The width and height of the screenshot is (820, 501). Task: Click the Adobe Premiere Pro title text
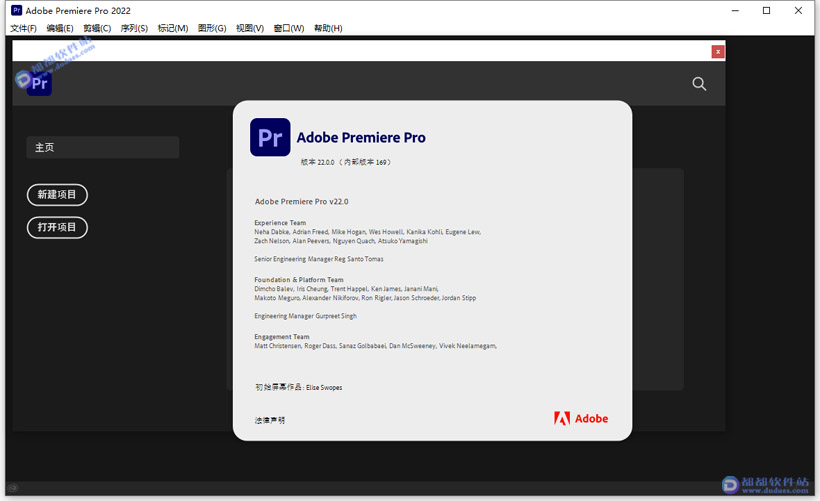(361, 138)
